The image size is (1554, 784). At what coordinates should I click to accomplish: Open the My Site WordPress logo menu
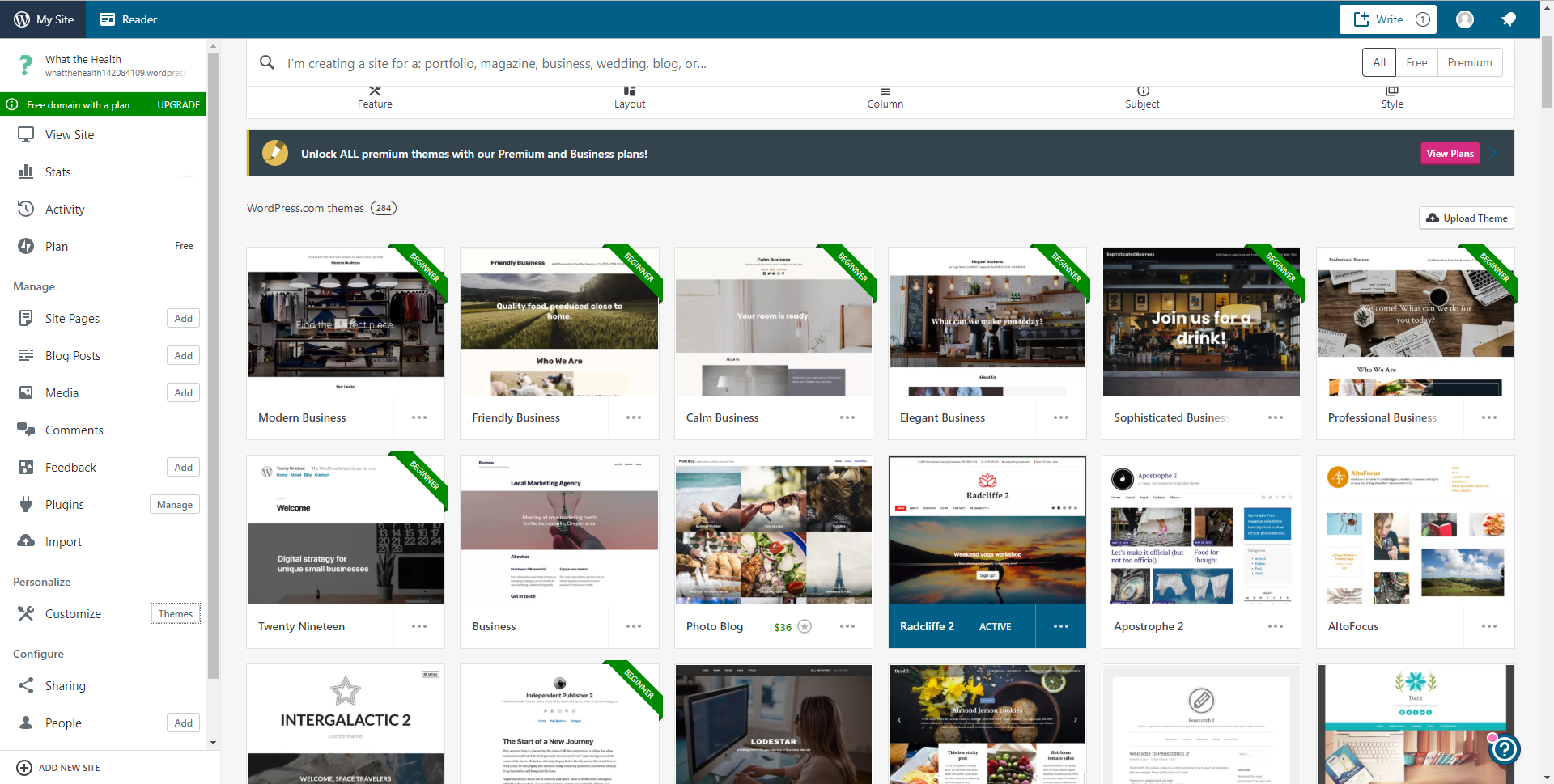click(44, 19)
